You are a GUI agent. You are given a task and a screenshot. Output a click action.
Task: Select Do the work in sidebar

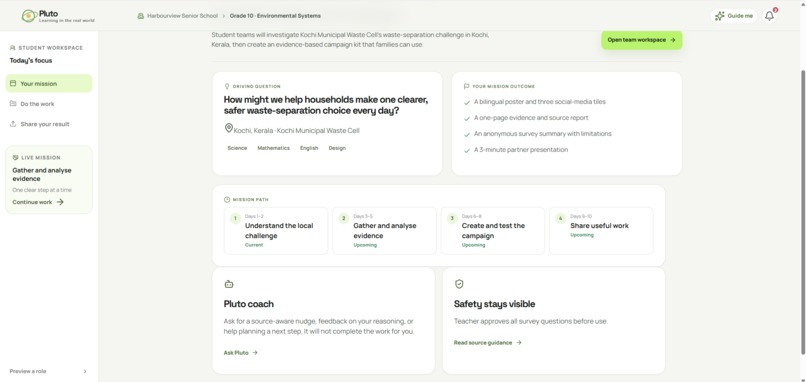click(x=49, y=104)
